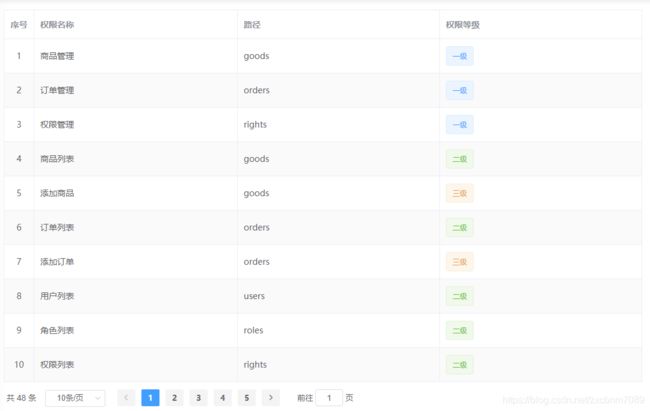Go to page 5

[x=247, y=398]
